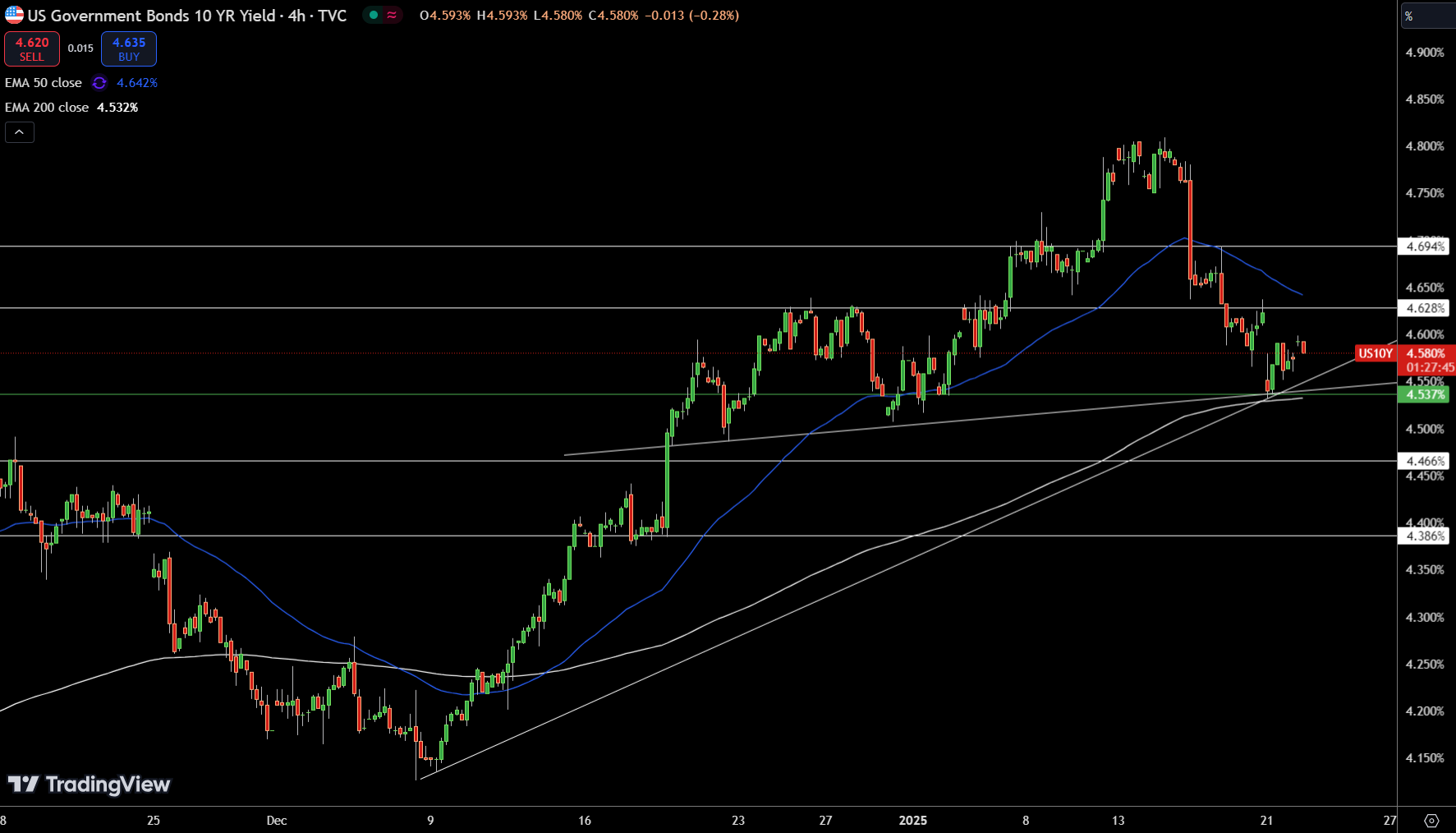Image resolution: width=1456 pixels, height=833 pixels.
Task: Click the 0.015 spread value
Action: (80, 48)
